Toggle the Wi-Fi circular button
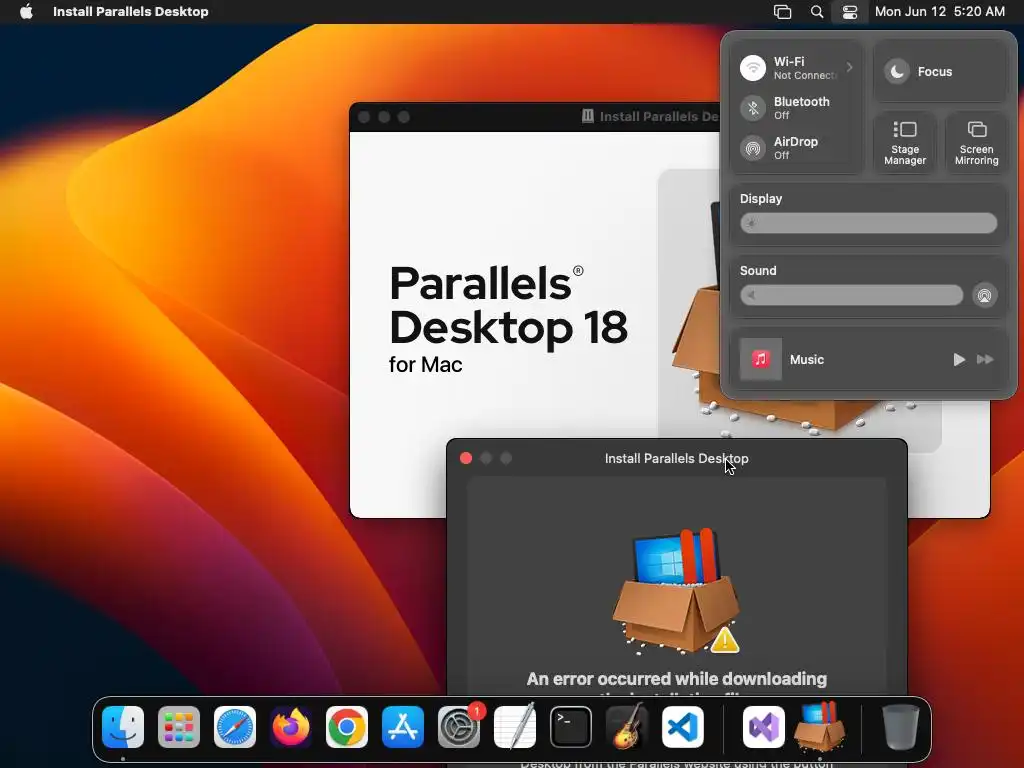 coord(753,68)
